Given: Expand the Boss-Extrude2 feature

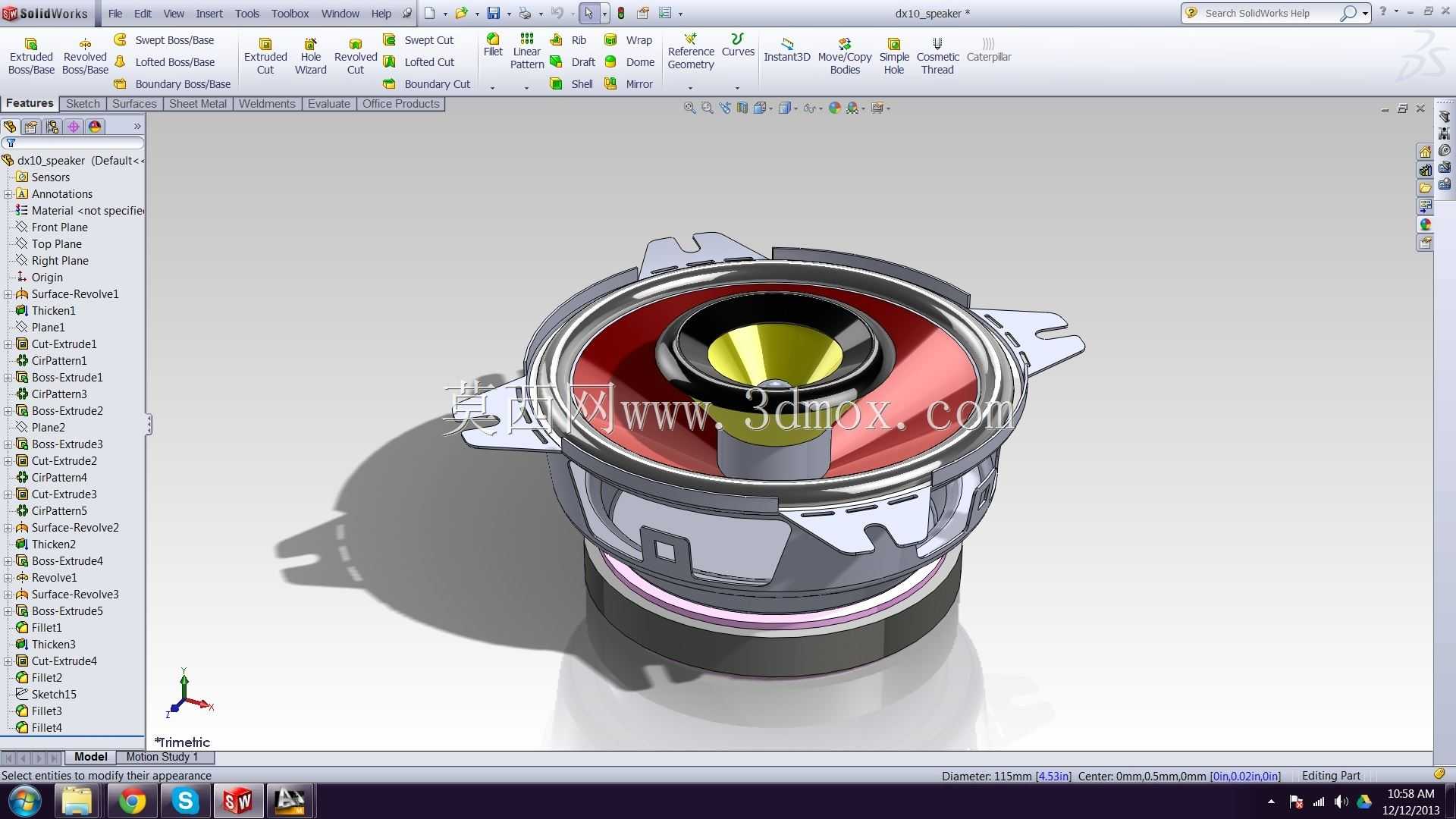Looking at the screenshot, I should point(8,411).
